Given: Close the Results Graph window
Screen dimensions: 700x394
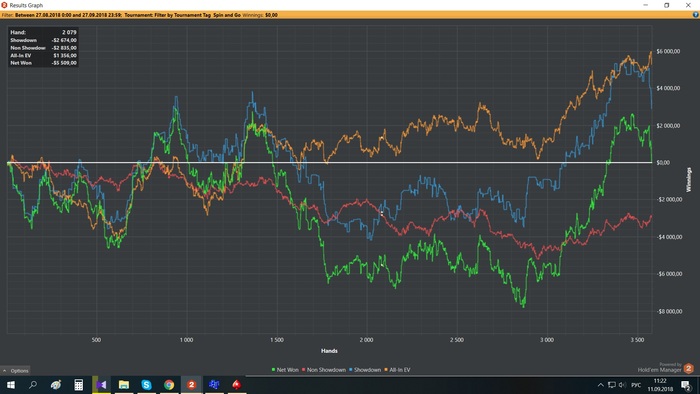Looking at the screenshot, I should click(688, 5).
